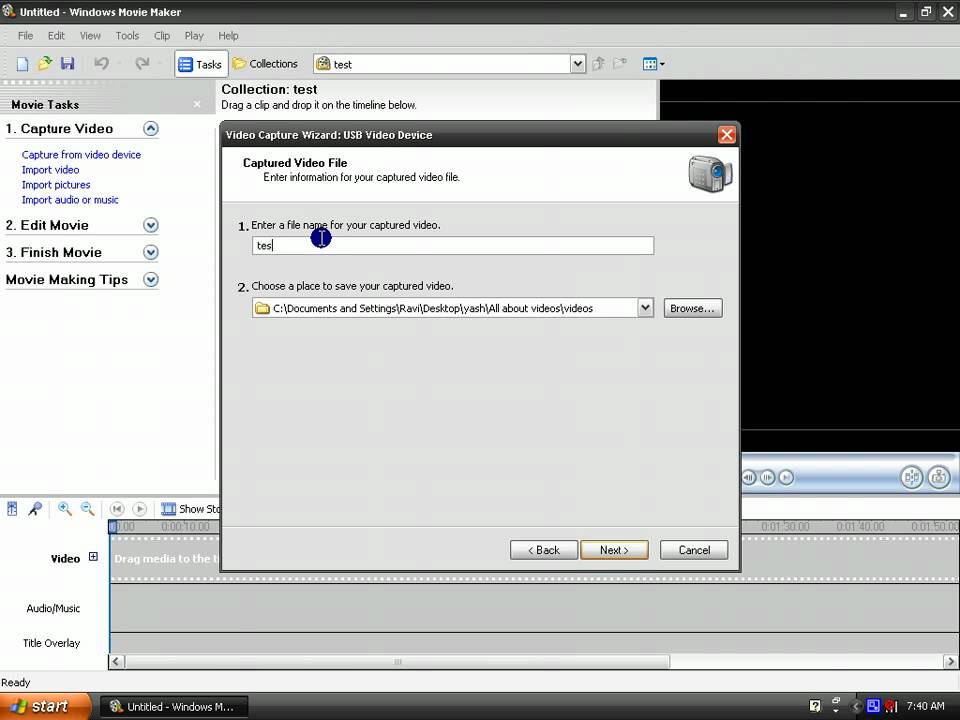Click timeline left scroll arrow
Viewport: 960px width, 720px height.
tap(116, 661)
